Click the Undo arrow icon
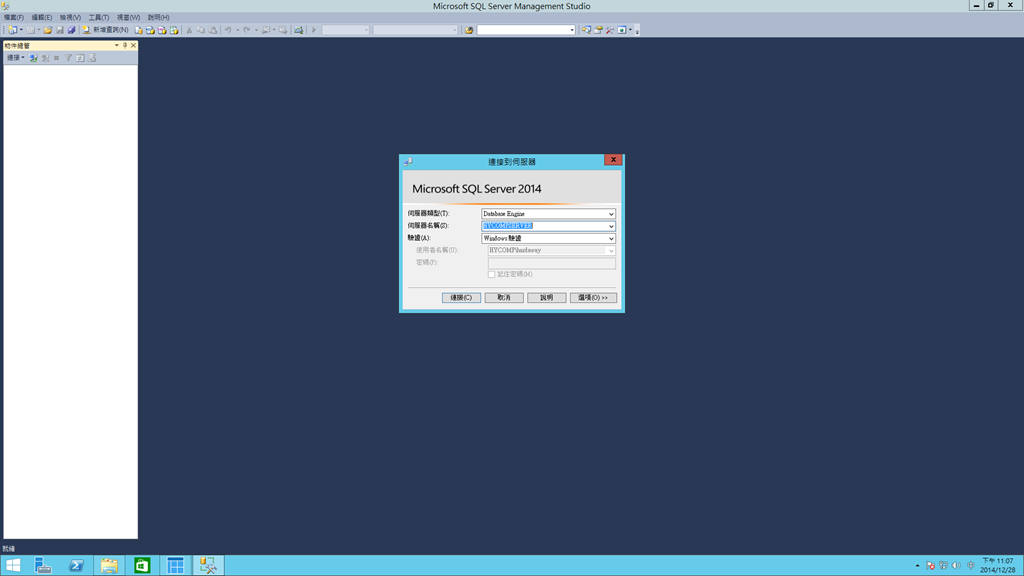This screenshot has height=576, width=1024. point(228,30)
